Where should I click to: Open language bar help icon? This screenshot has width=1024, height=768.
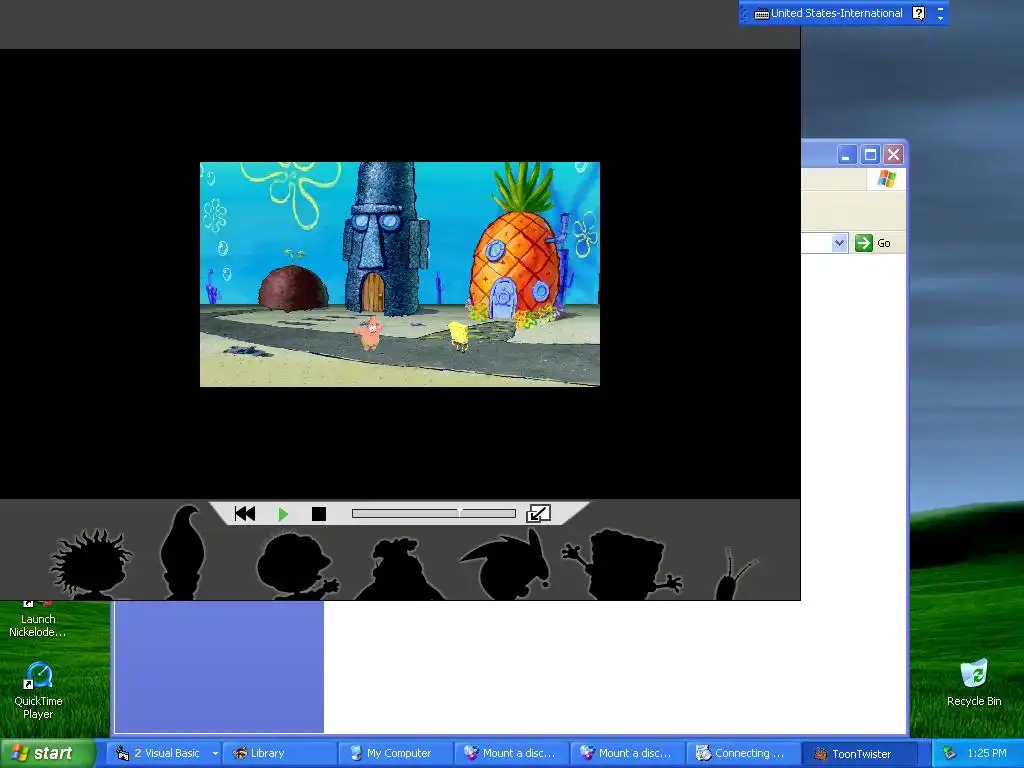918,13
